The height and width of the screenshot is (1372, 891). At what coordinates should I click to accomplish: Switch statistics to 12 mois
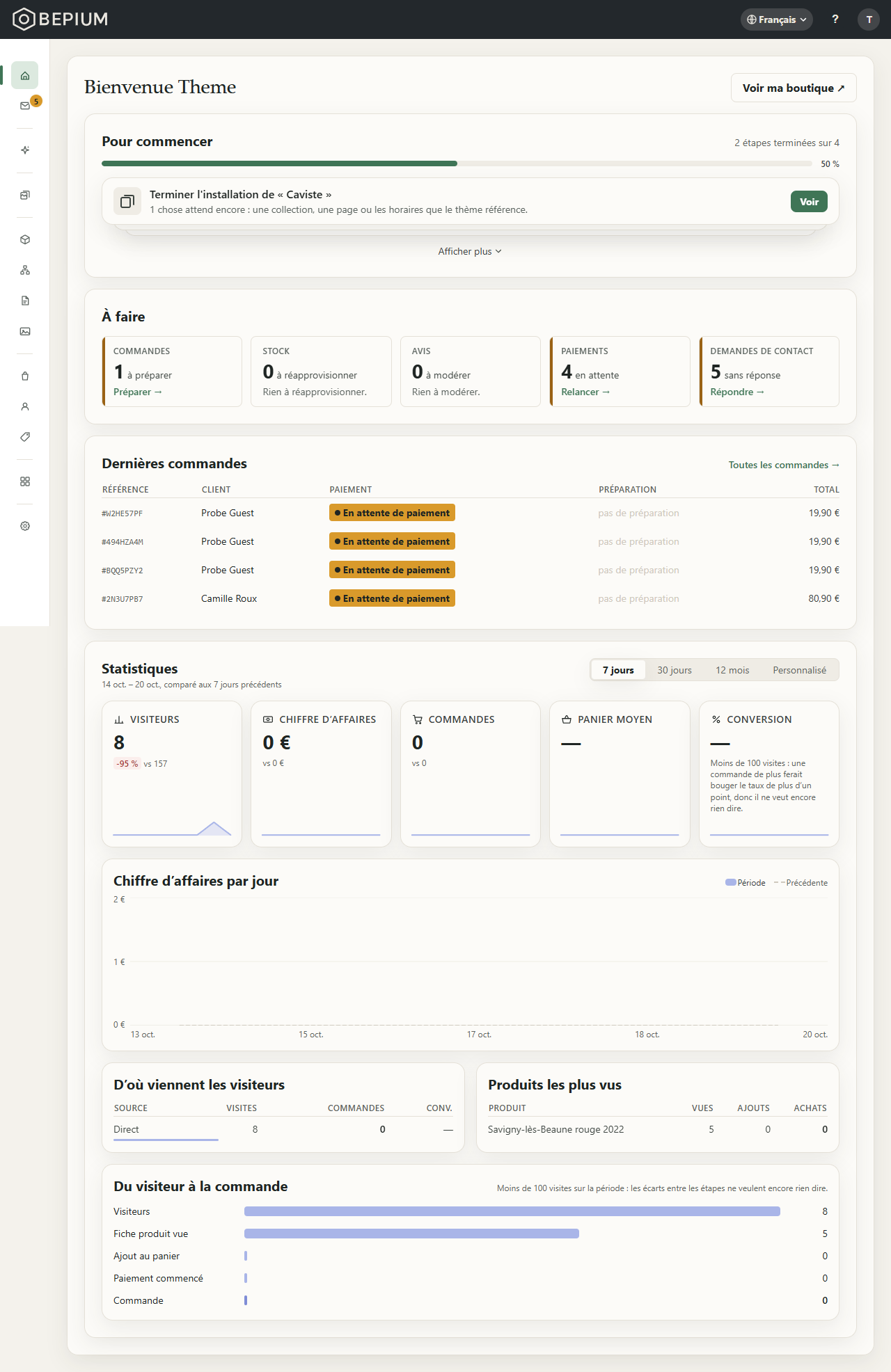[732, 670]
